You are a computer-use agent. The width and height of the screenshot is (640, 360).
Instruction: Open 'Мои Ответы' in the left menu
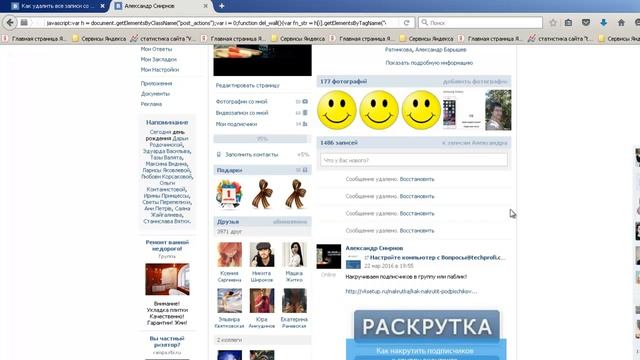(x=156, y=49)
